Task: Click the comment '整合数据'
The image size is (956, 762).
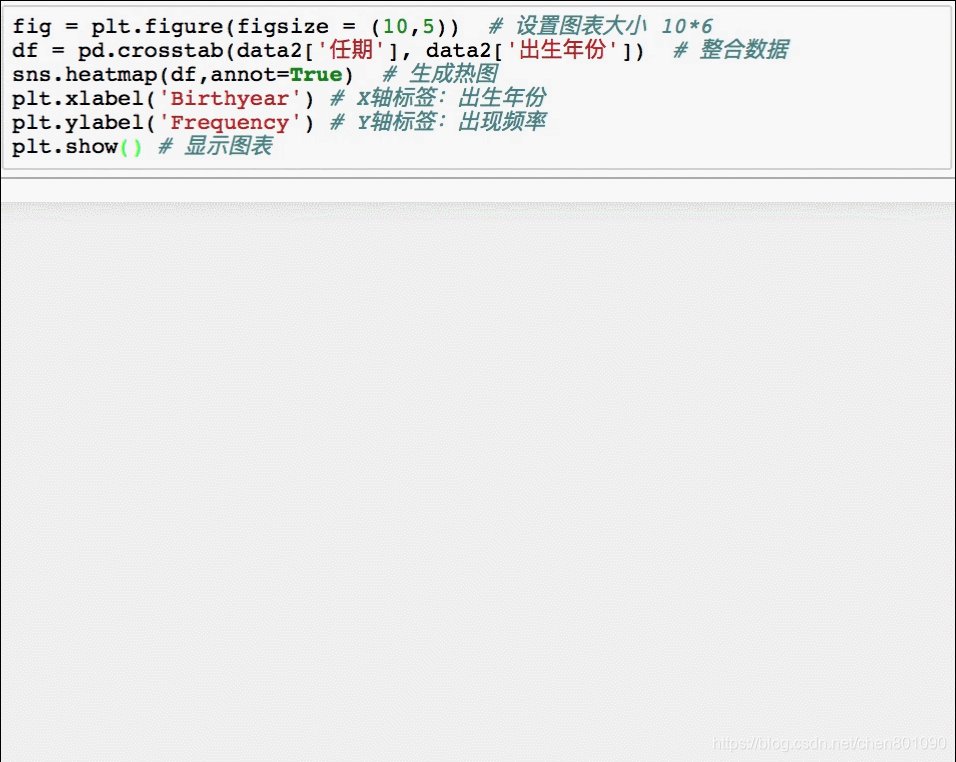Action: pos(732,50)
